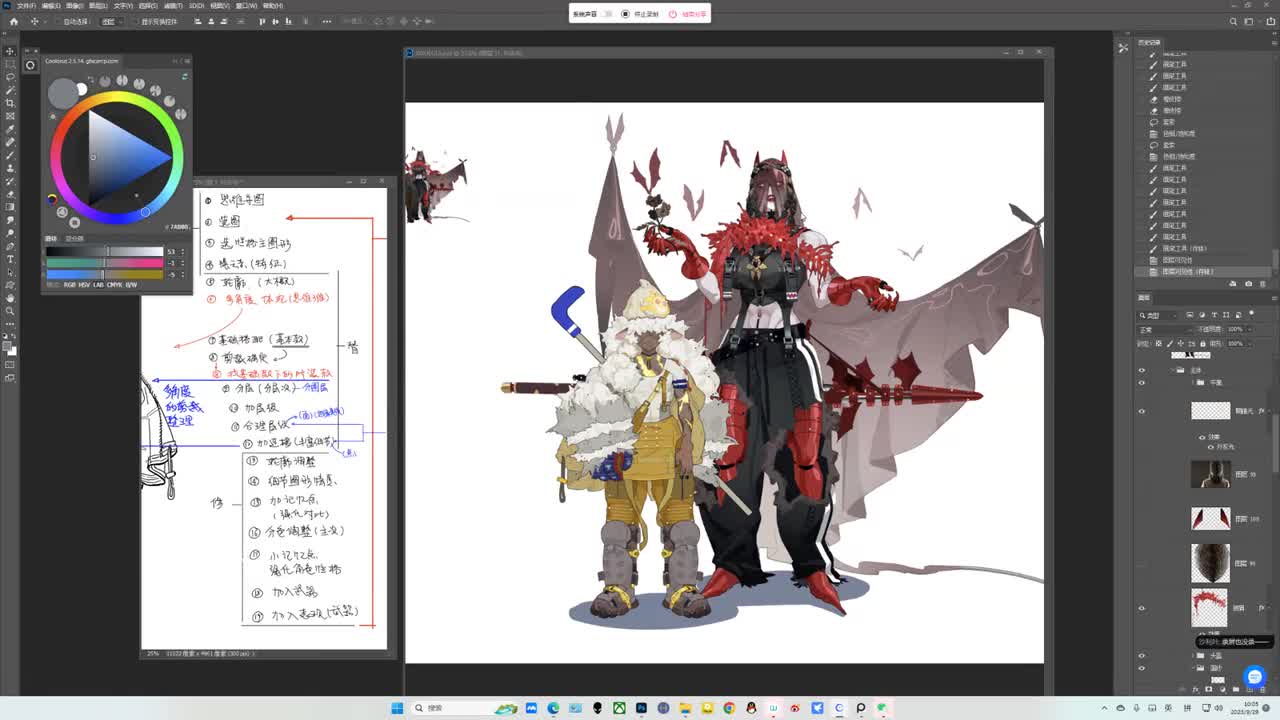
Task: Select the Clone Stamp tool
Action: pos(10,168)
